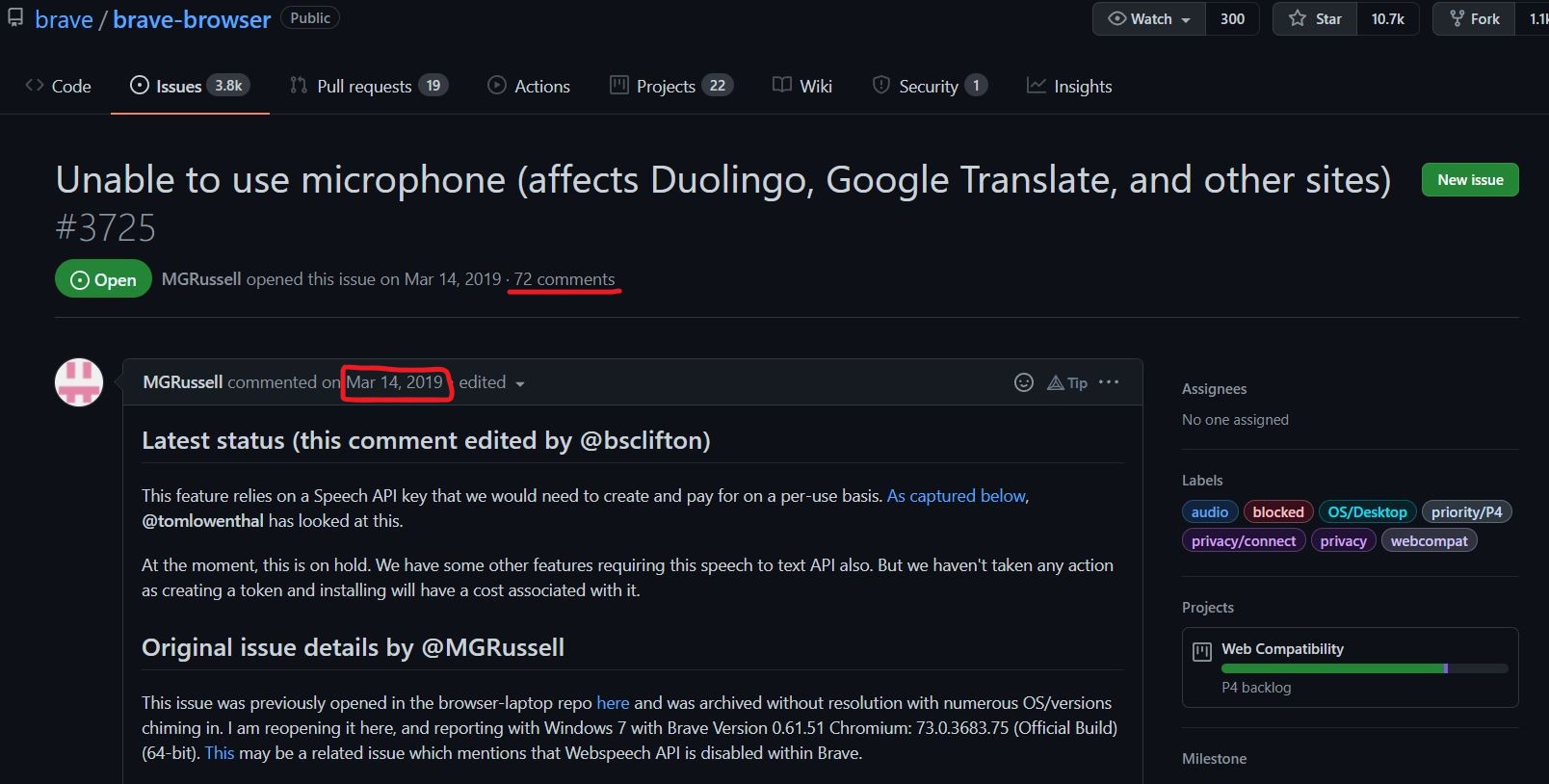Star the brave-browser repository
This screenshot has height=784, width=1549.
point(1312,18)
